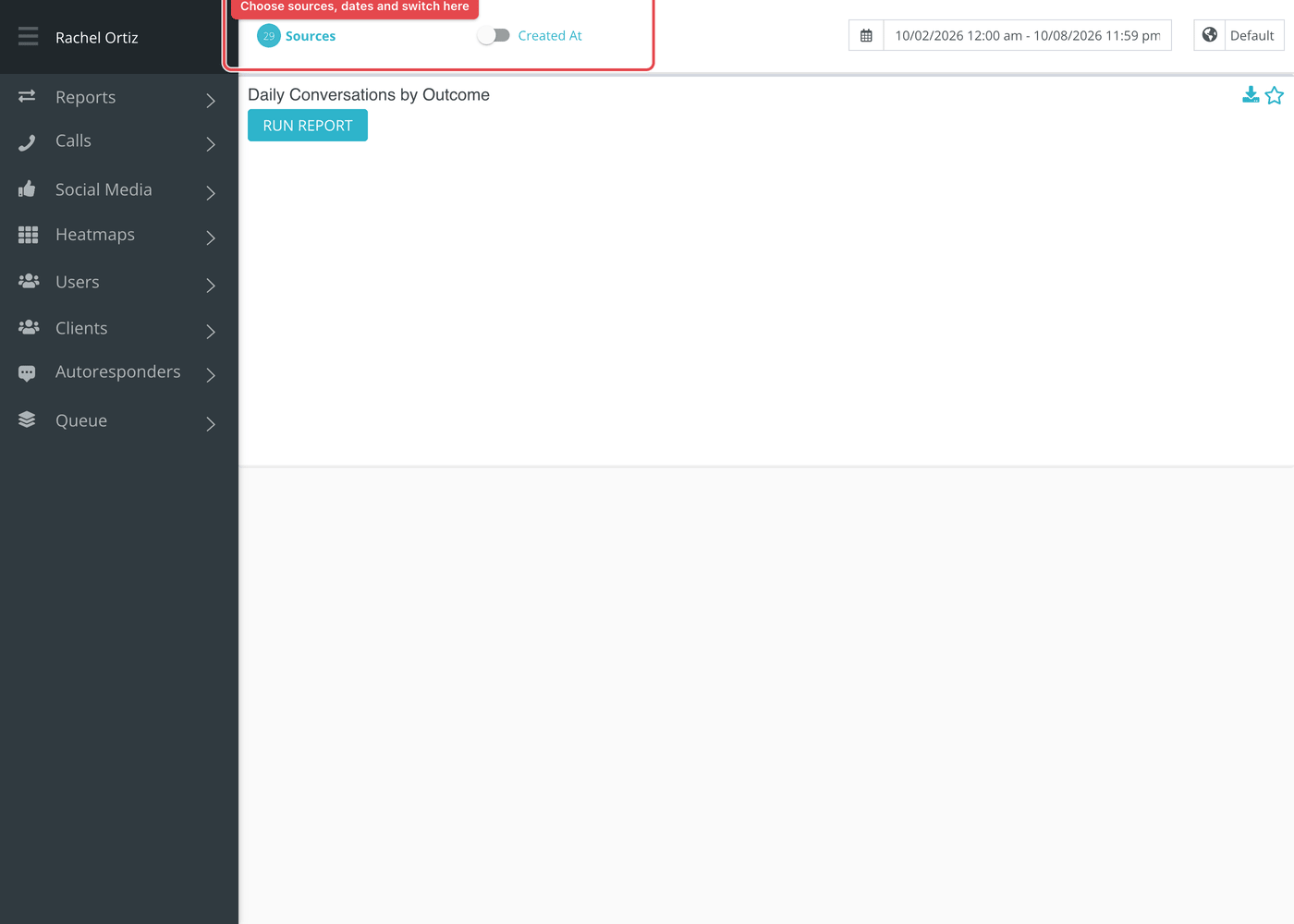Viewport: 1294px width, 924px height.
Task: Expand the Users menu chevron
Action: [211, 286]
